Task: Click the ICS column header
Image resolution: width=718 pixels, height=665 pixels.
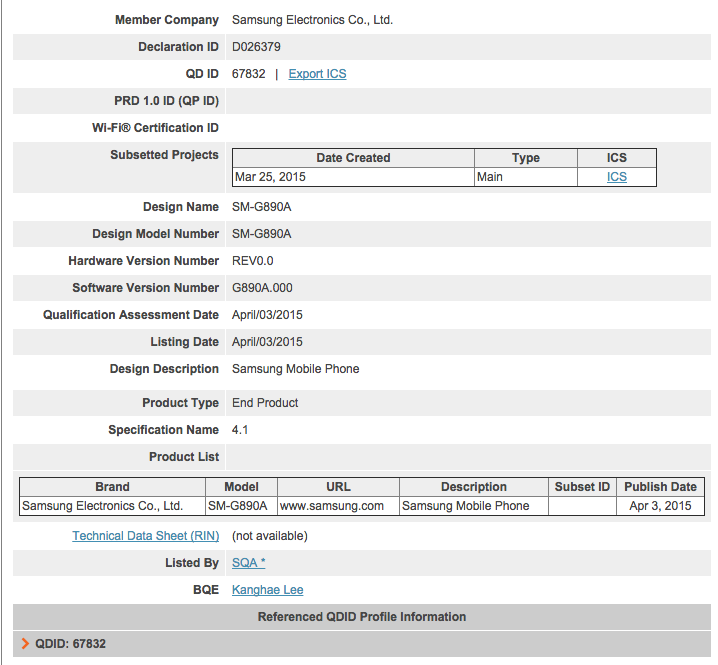Action: [x=617, y=158]
